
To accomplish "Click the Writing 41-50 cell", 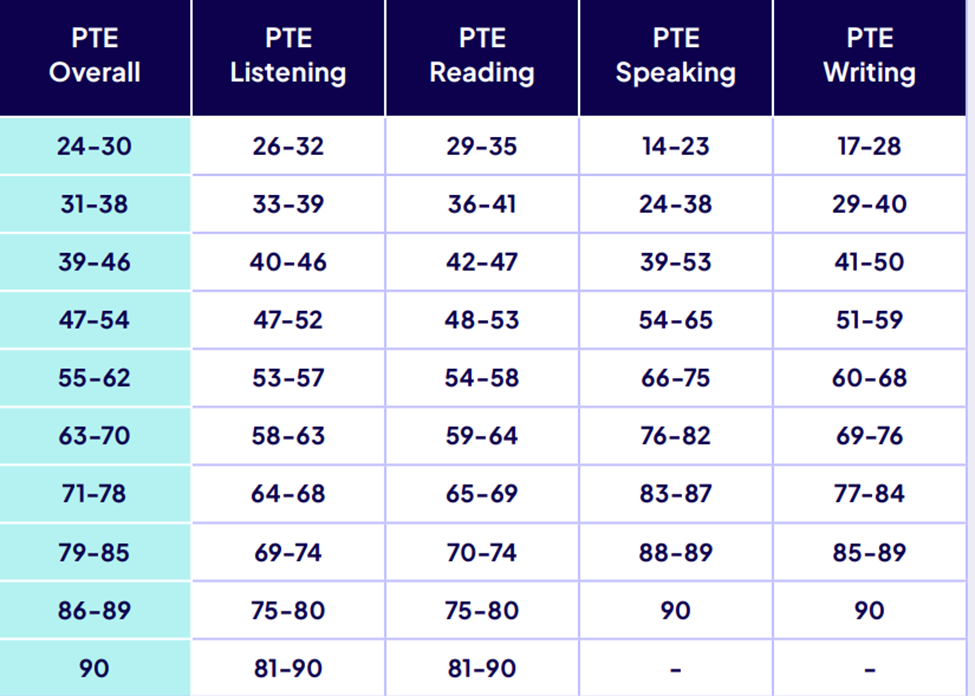I will (x=869, y=262).
